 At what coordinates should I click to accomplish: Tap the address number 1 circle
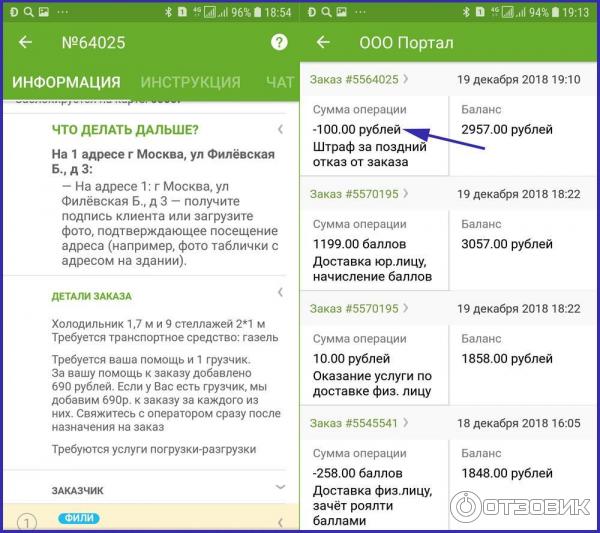(x=27, y=523)
